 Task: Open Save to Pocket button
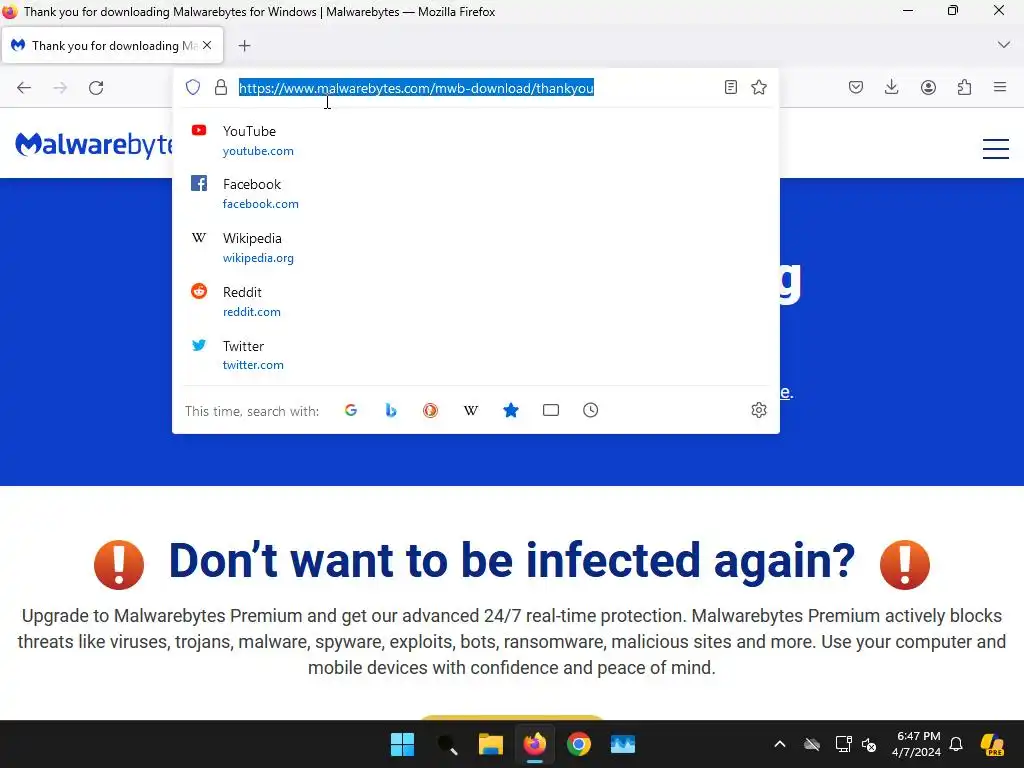click(856, 88)
